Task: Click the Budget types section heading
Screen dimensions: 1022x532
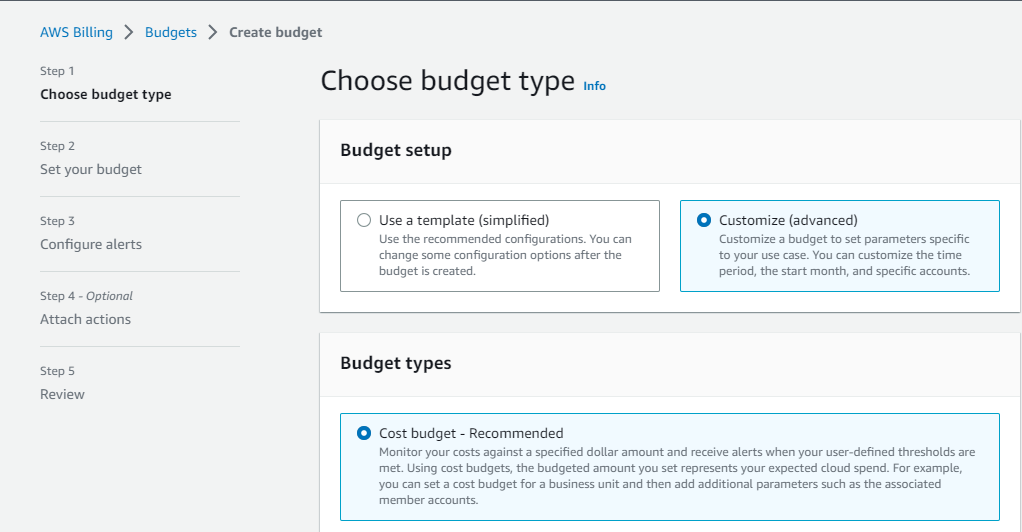Action: [x=396, y=363]
